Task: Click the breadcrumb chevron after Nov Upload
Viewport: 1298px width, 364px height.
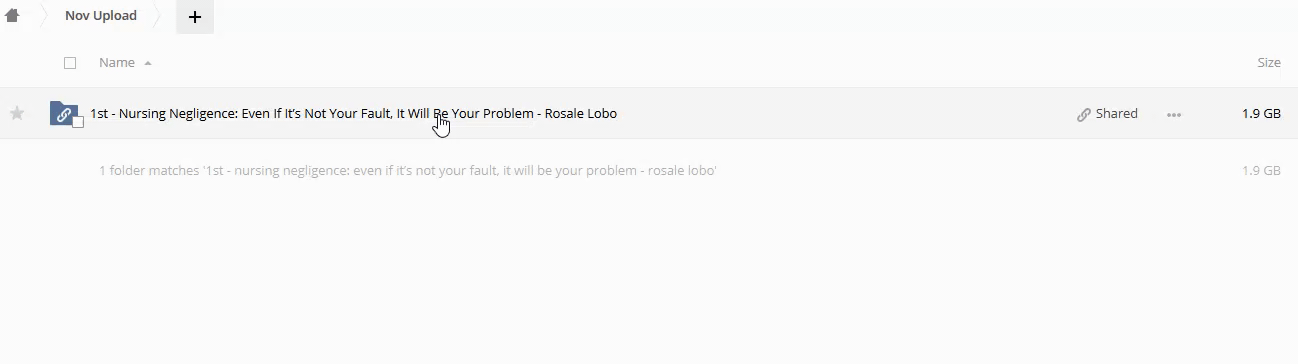Action: point(158,17)
